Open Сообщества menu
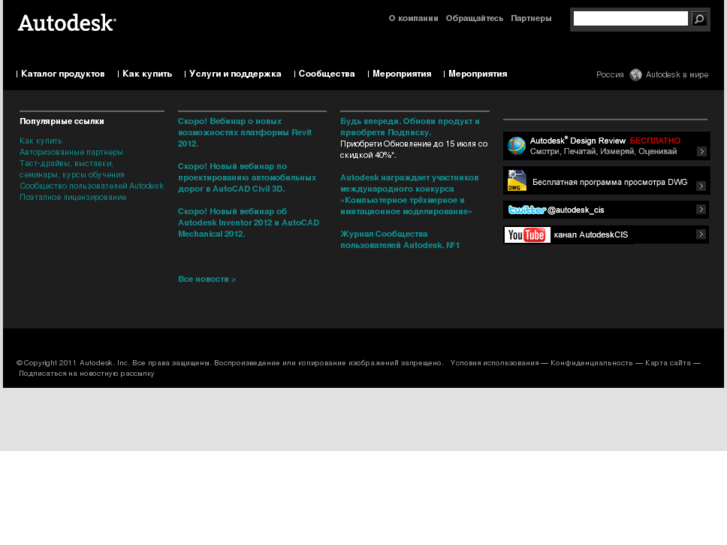Screen dimensions: 727x545 [326, 74]
